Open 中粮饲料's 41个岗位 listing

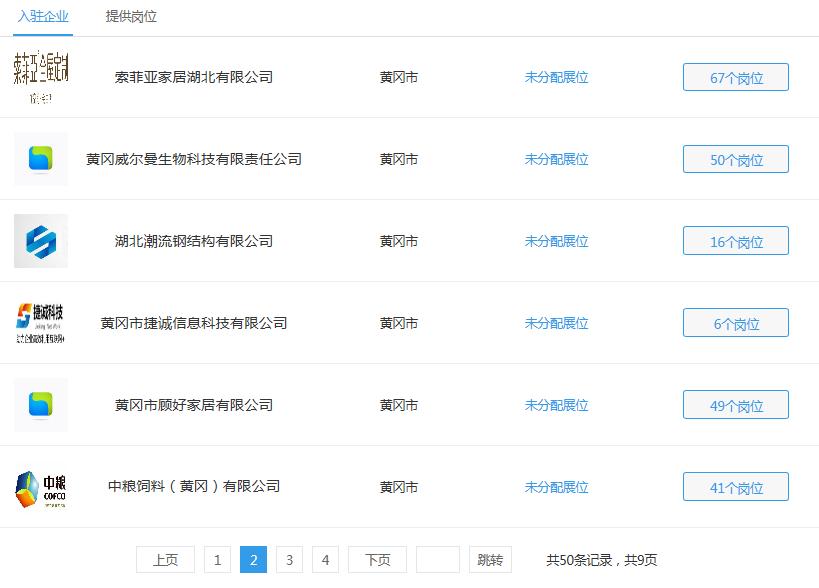click(735, 487)
